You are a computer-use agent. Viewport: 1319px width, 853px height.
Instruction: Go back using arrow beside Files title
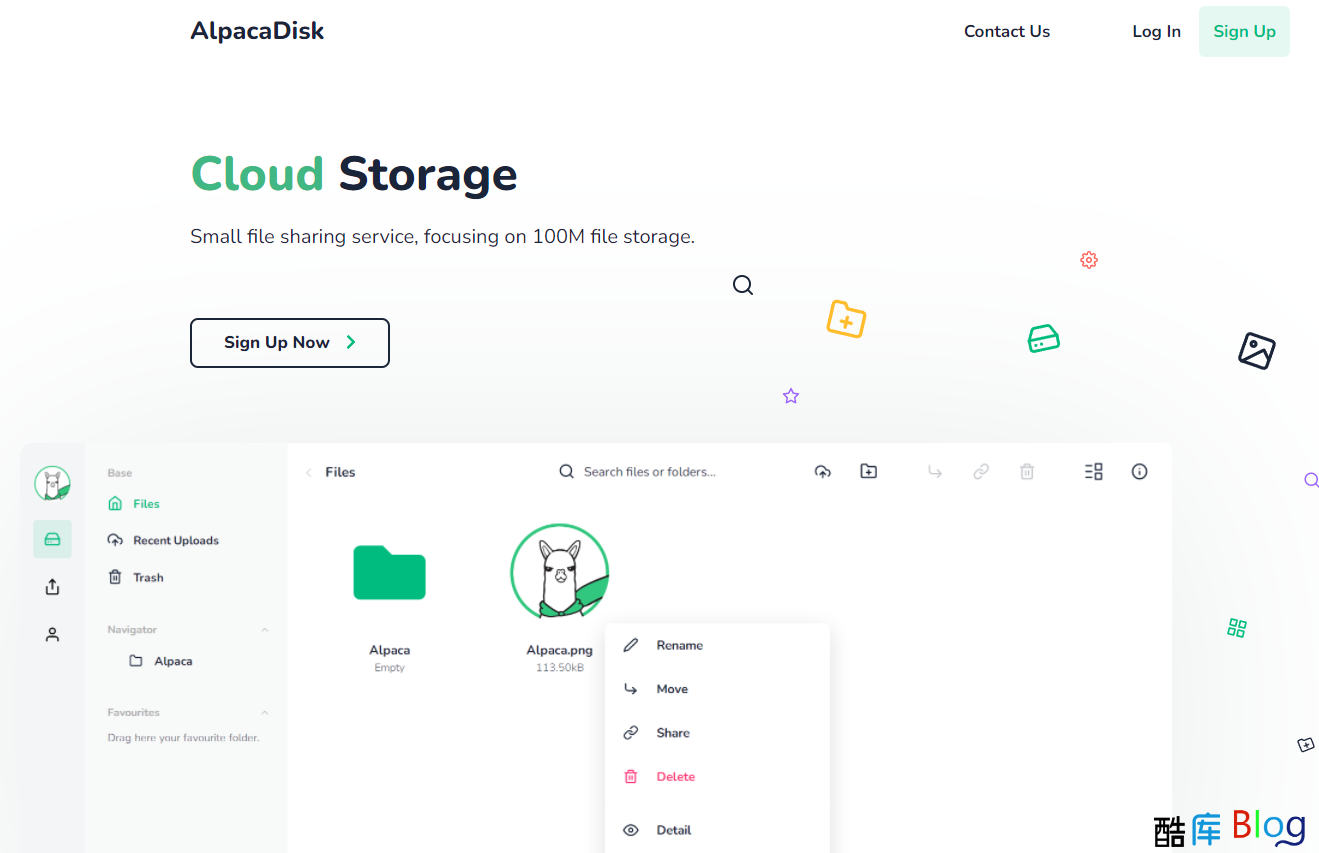(x=309, y=473)
